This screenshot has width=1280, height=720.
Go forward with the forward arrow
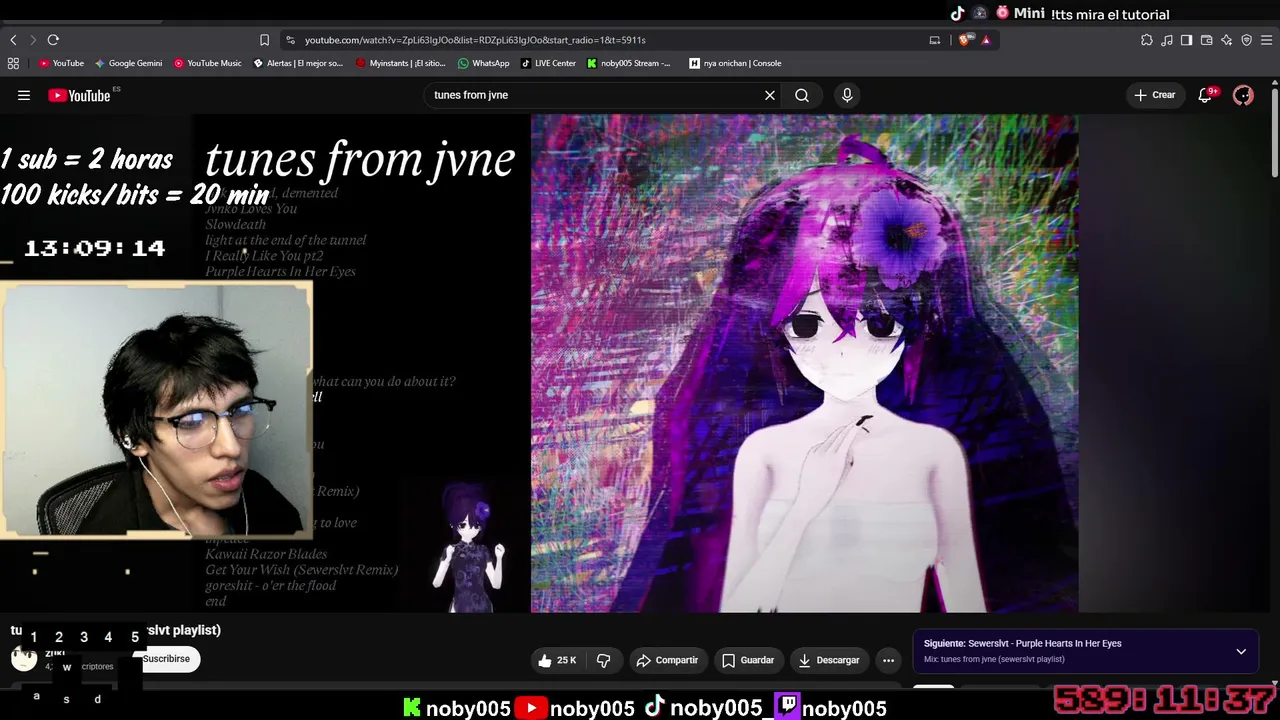[x=33, y=40]
